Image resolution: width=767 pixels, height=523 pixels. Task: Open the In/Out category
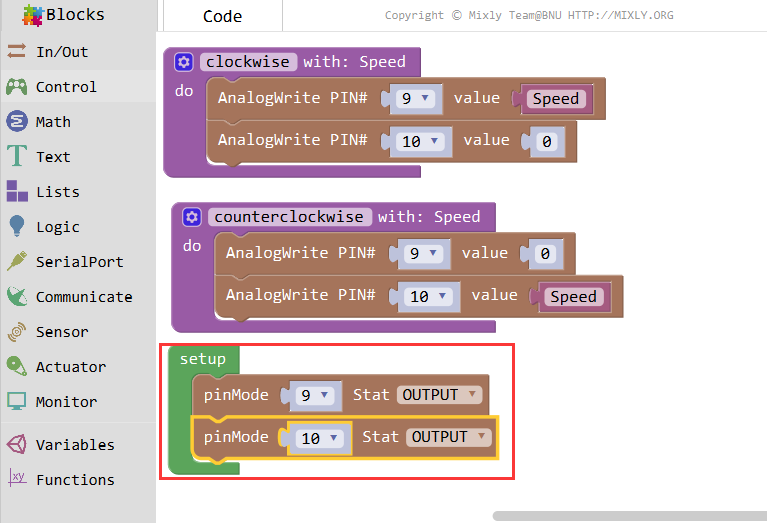(x=78, y=51)
